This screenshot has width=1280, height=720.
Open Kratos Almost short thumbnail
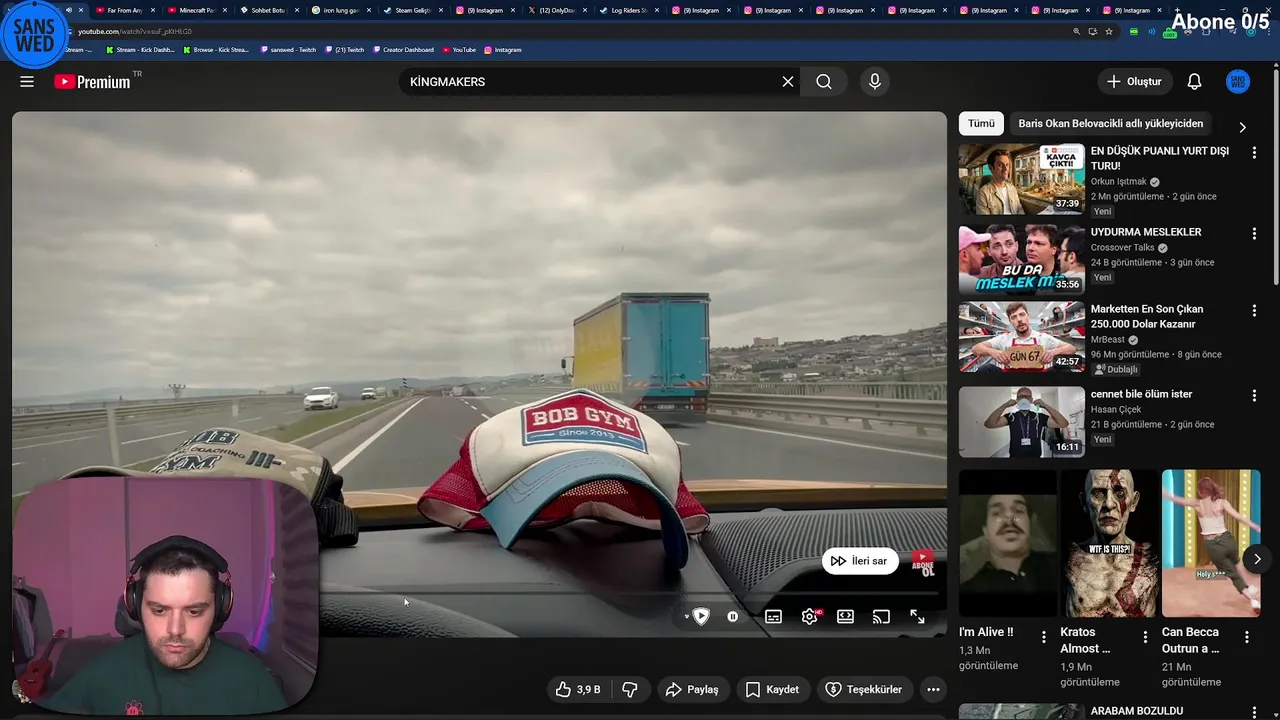(x=1109, y=543)
